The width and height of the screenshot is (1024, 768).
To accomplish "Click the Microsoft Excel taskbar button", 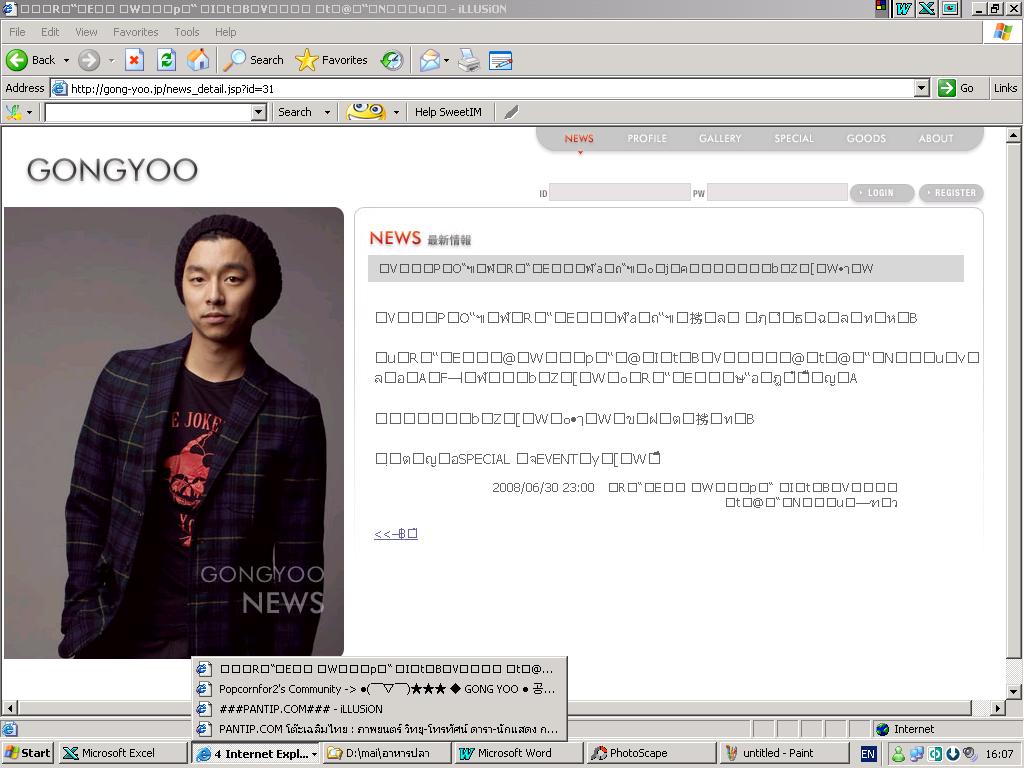I will (122, 753).
